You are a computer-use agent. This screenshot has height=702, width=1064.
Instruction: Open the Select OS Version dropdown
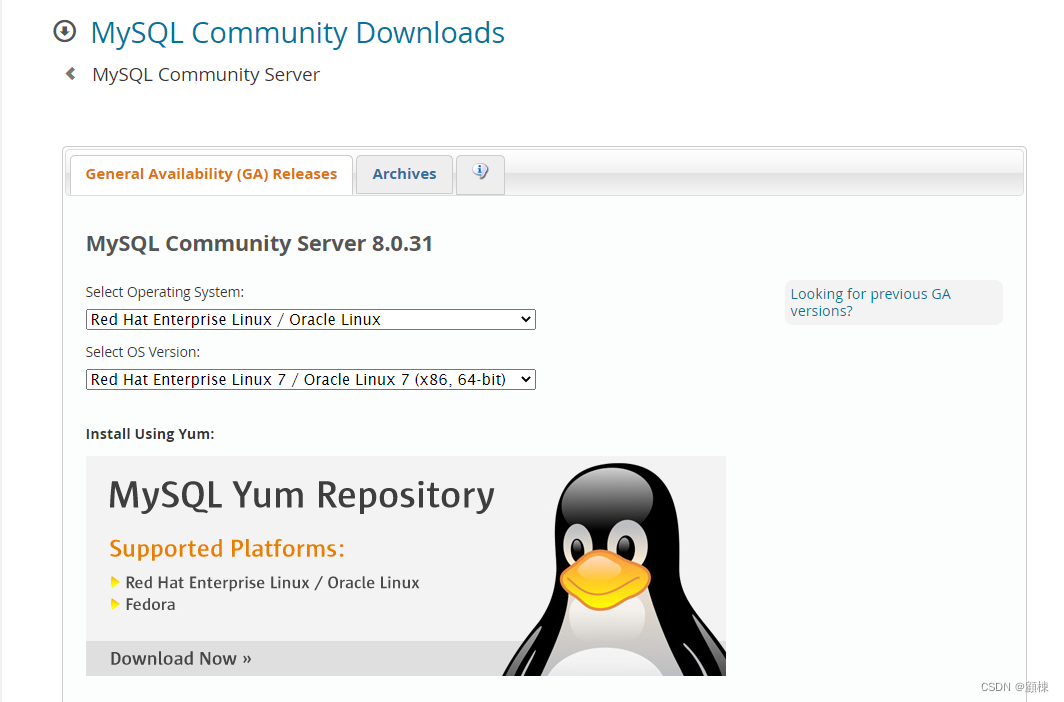pos(310,379)
